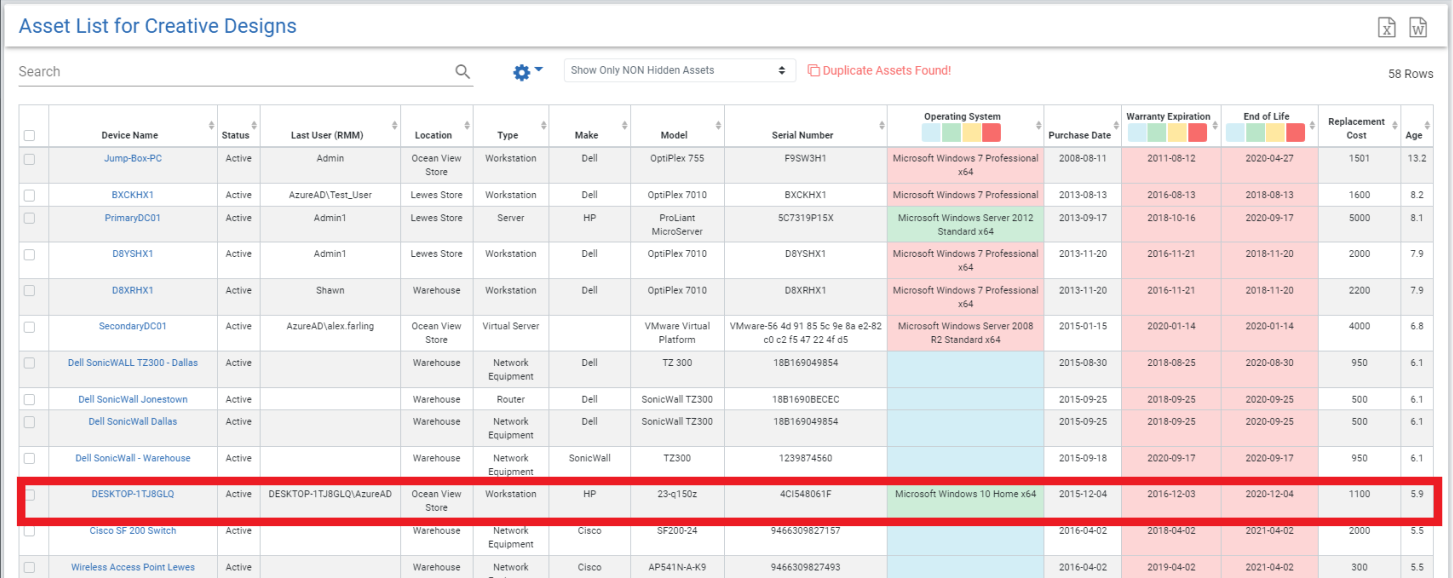
Task: Check the D8YSHX1 row checkbox
Action: 29,254
